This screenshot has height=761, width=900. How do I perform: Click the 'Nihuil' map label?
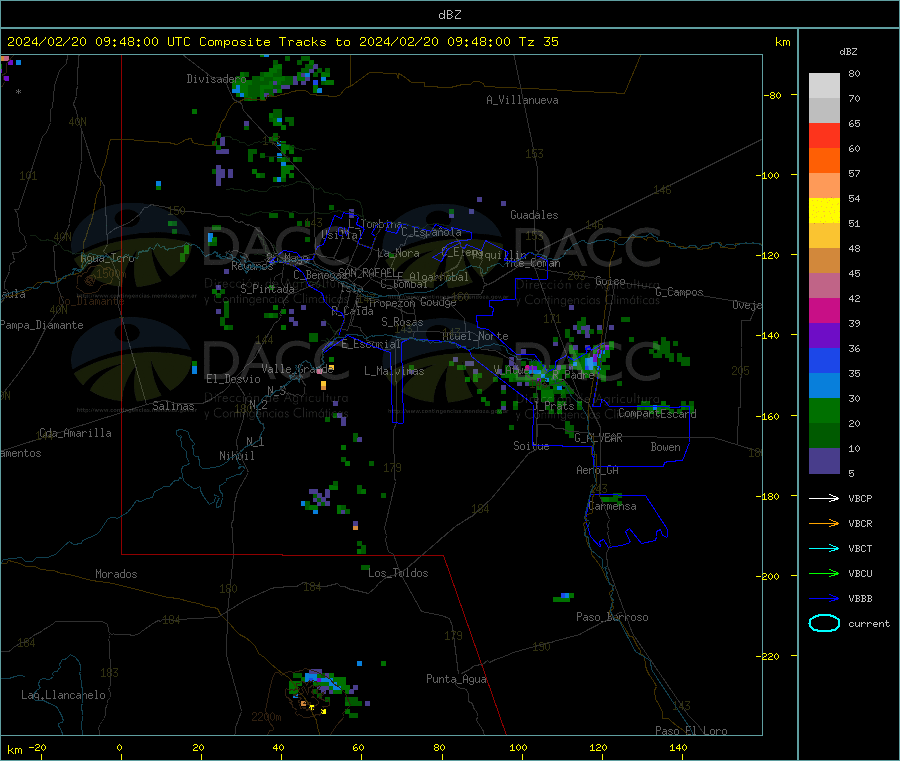[236, 456]
